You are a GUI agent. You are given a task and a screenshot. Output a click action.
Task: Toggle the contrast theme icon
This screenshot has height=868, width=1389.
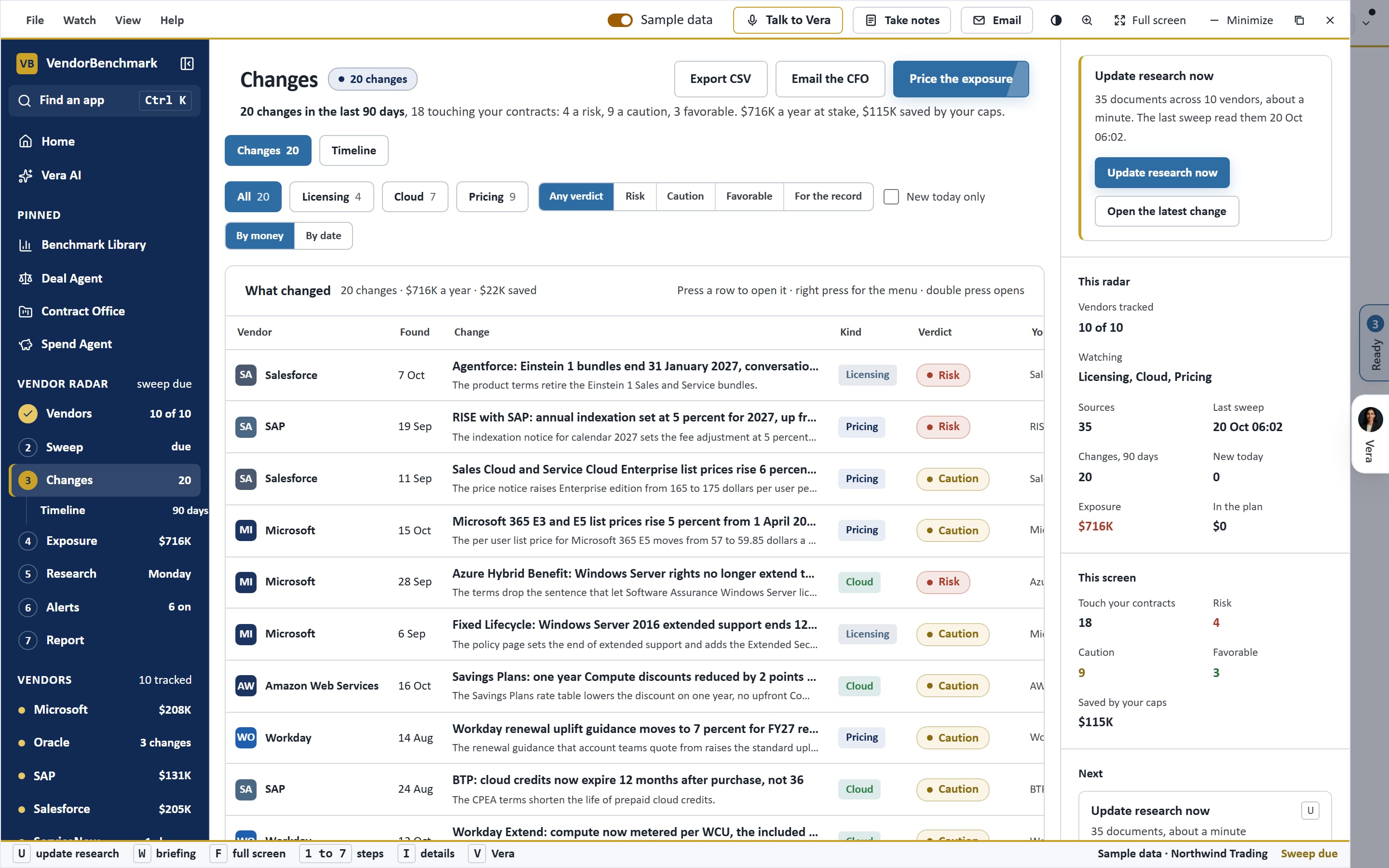point(1056,20)
